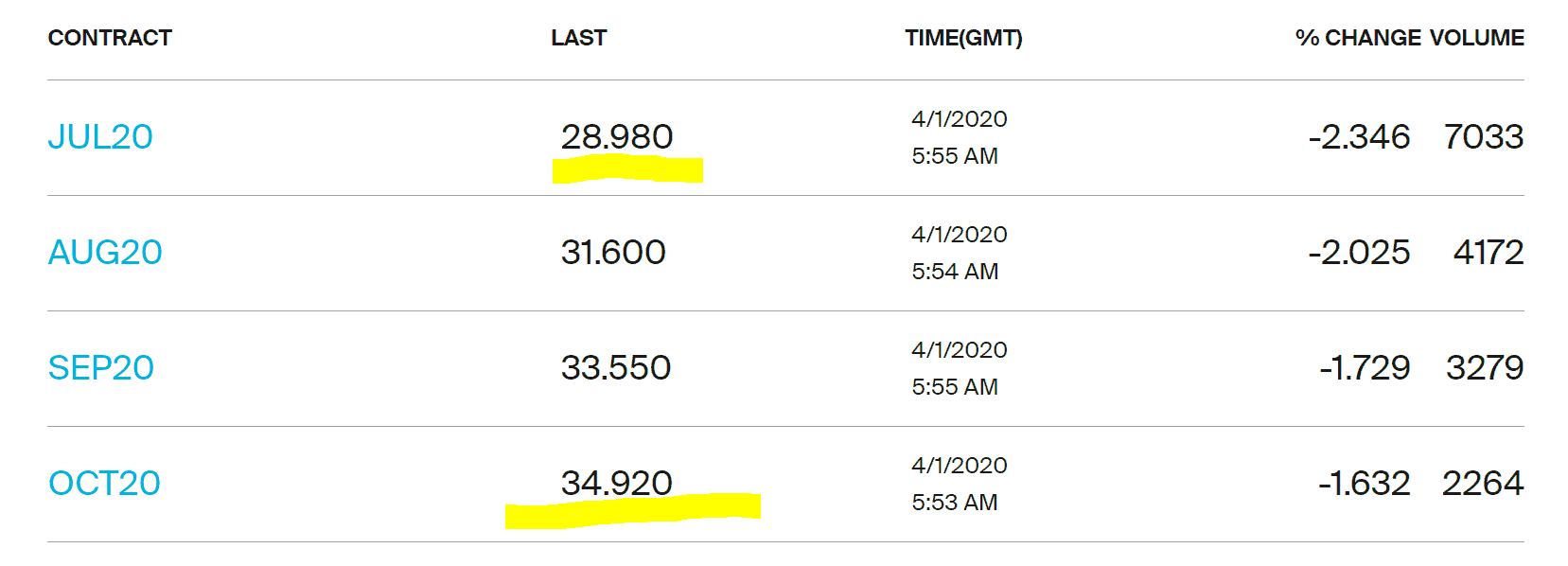Image resolution: width=1568 pixels, height=566 pixels.
Task: Click the 31.600 last price value
Action: [x=613, y=253]
